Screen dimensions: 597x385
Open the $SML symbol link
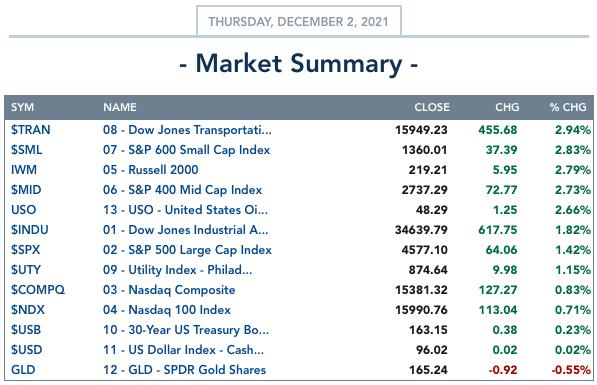tap(26, 150)
